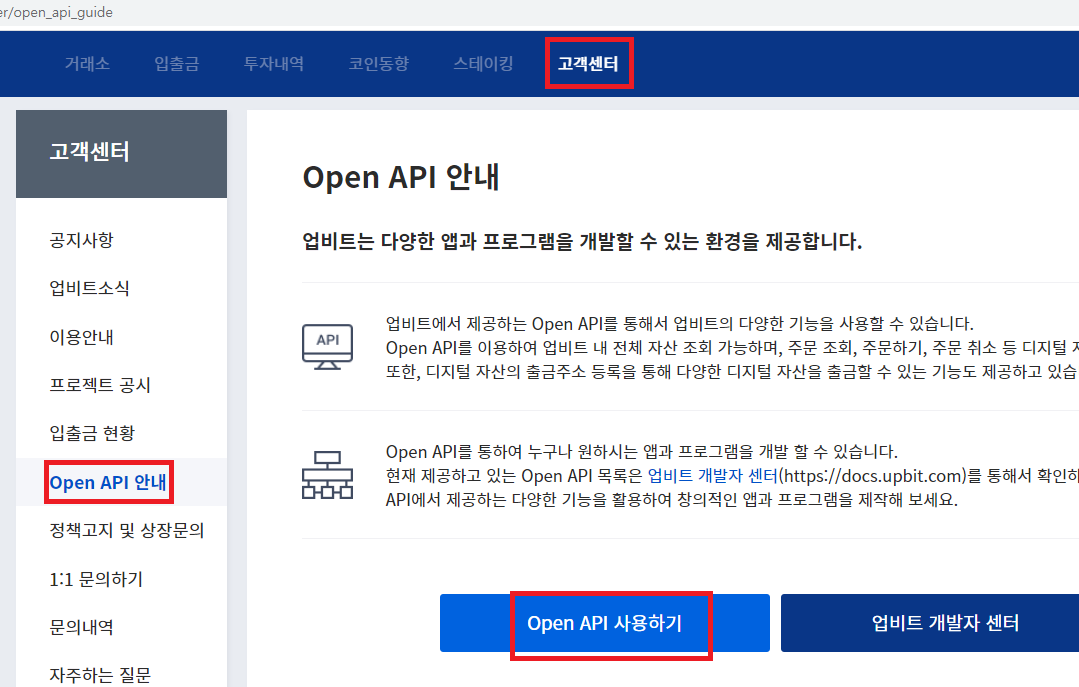
Task: Click the browser address bar URL
Action: (x=56, y=12)
